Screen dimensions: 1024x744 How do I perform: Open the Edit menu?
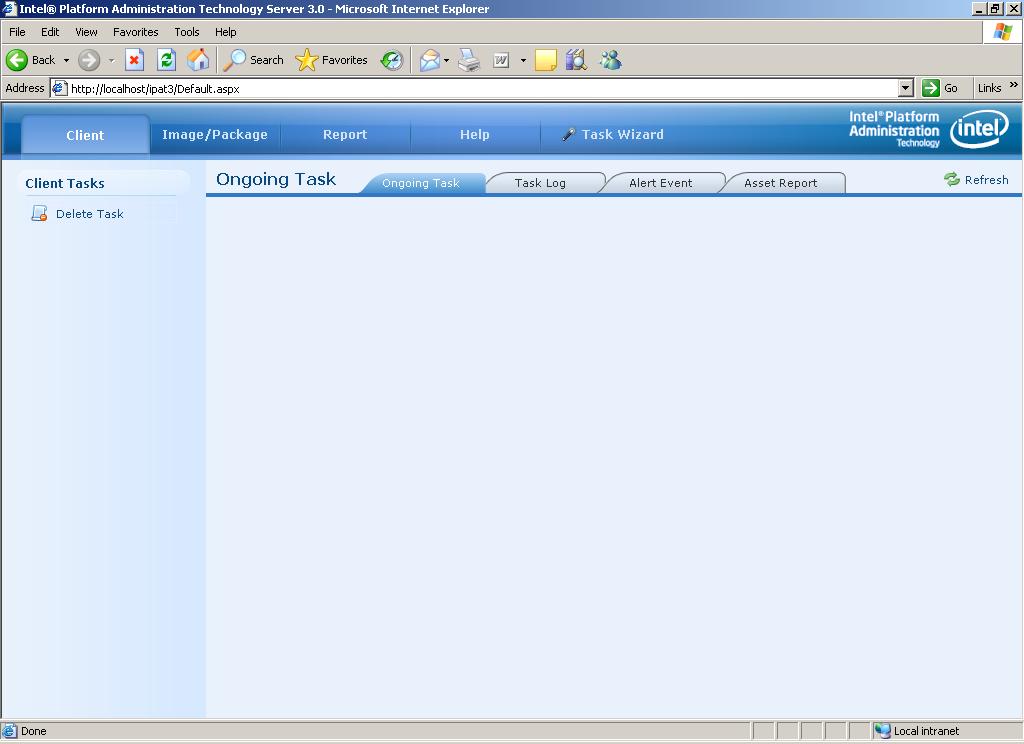(50, 32)
